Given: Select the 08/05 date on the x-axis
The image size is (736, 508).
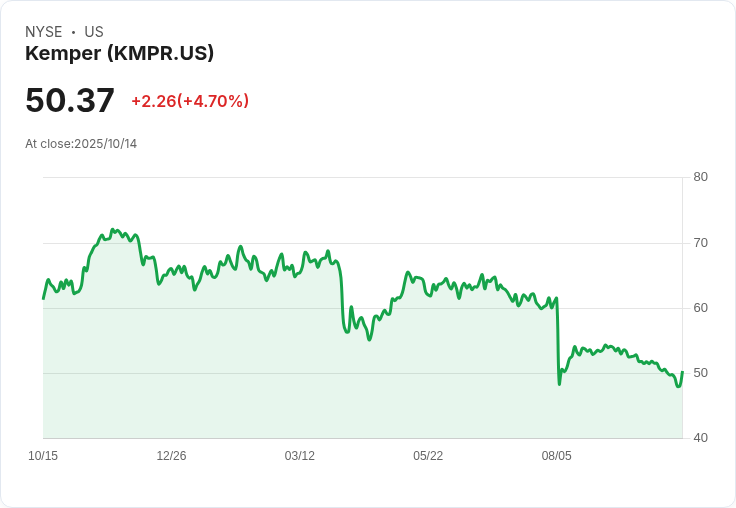Looking at the screenshot, I should coord(557,456).
